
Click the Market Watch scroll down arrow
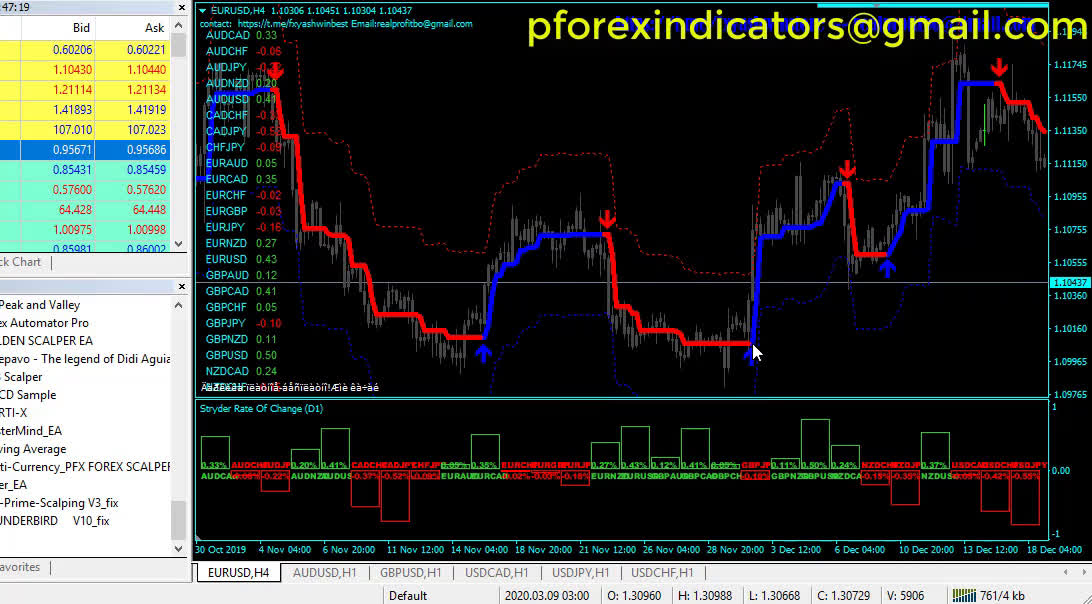178,244
